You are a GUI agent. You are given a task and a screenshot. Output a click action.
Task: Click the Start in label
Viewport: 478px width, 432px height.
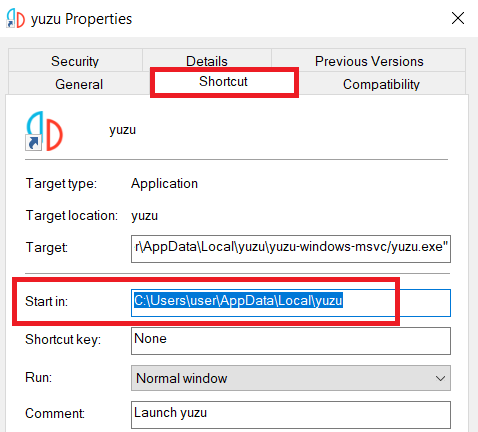coord(46,301)
